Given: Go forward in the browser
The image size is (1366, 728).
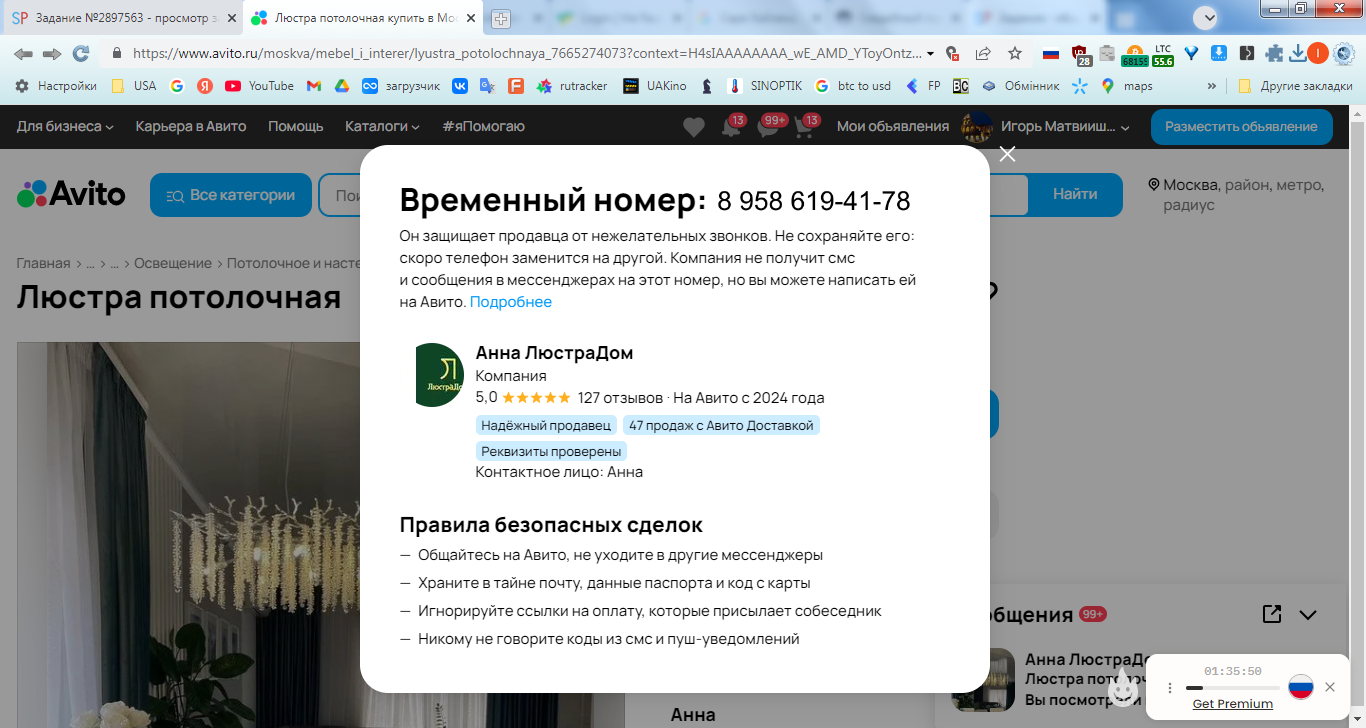Looking at the screenshot, I should pos(52,53).
